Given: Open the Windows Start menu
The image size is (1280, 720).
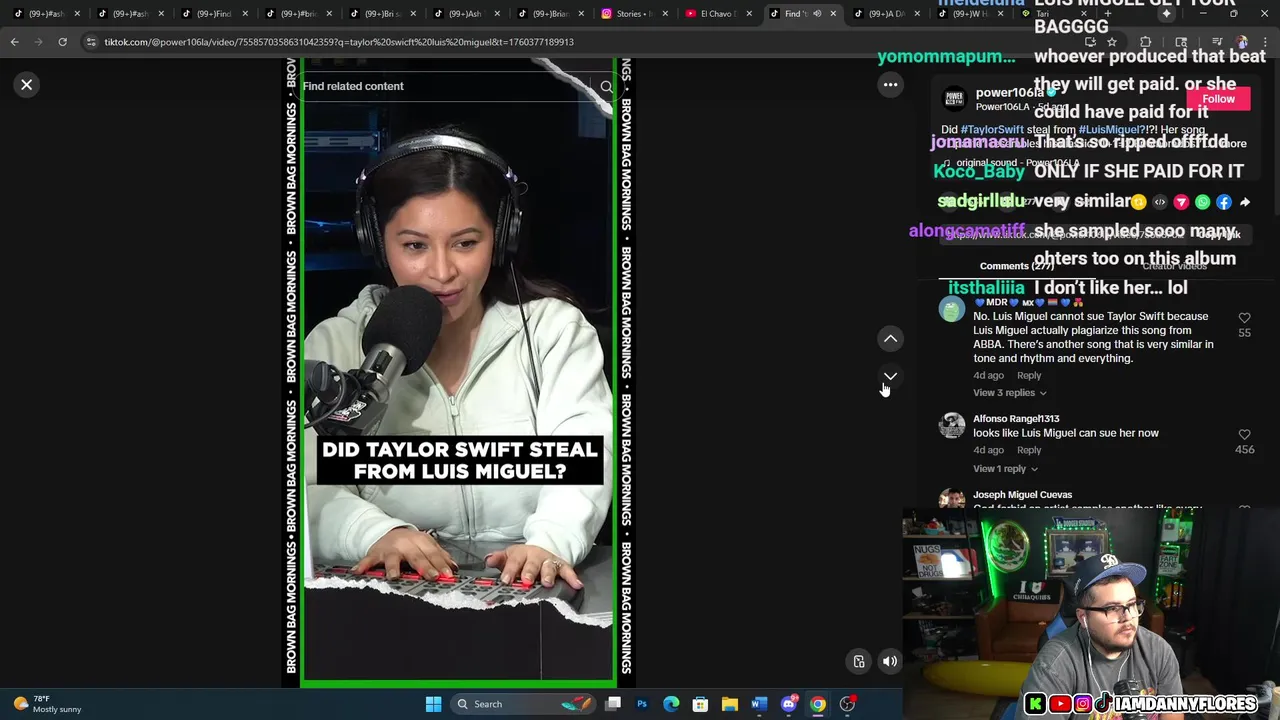Looking at the screenshot, I should 433,704.
